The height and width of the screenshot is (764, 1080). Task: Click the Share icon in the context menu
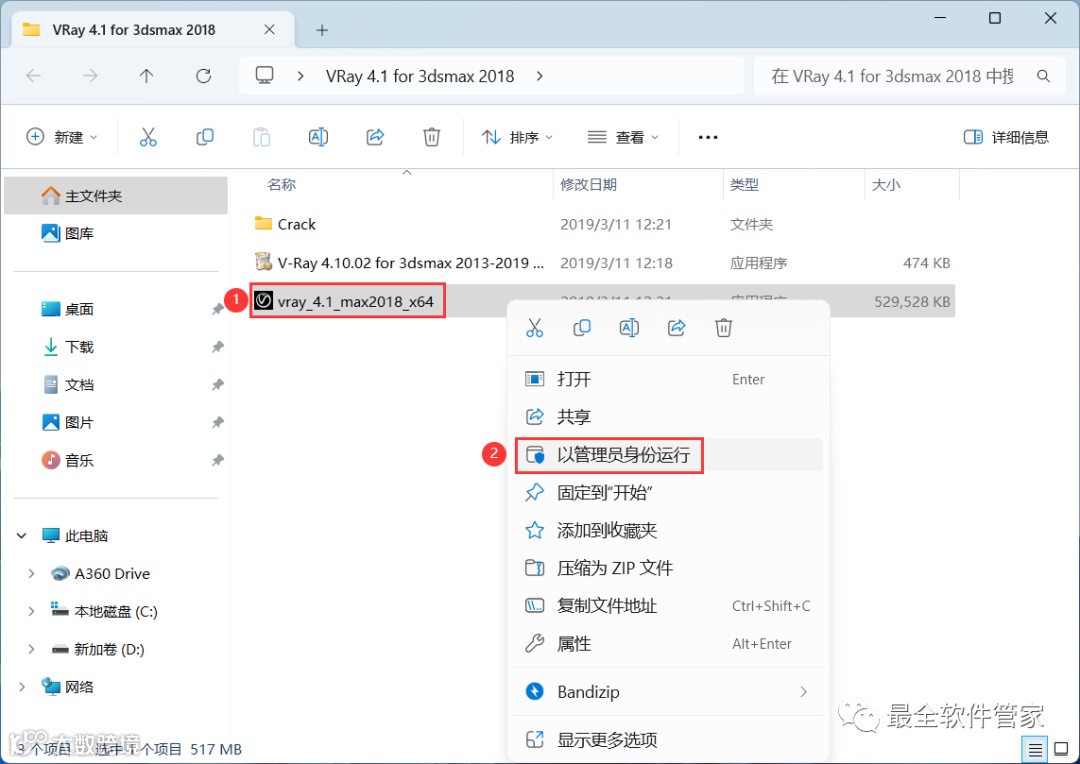tap(676, 328)
